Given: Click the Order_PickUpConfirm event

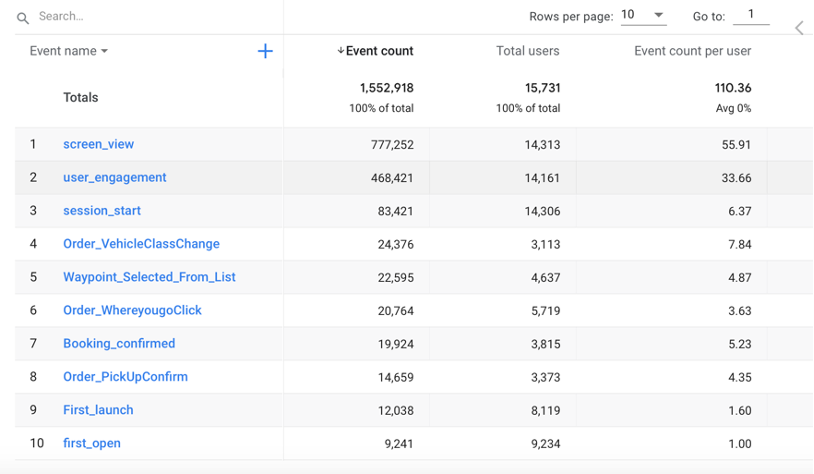Looking at the screenshot, I should [x=125, y=377].
